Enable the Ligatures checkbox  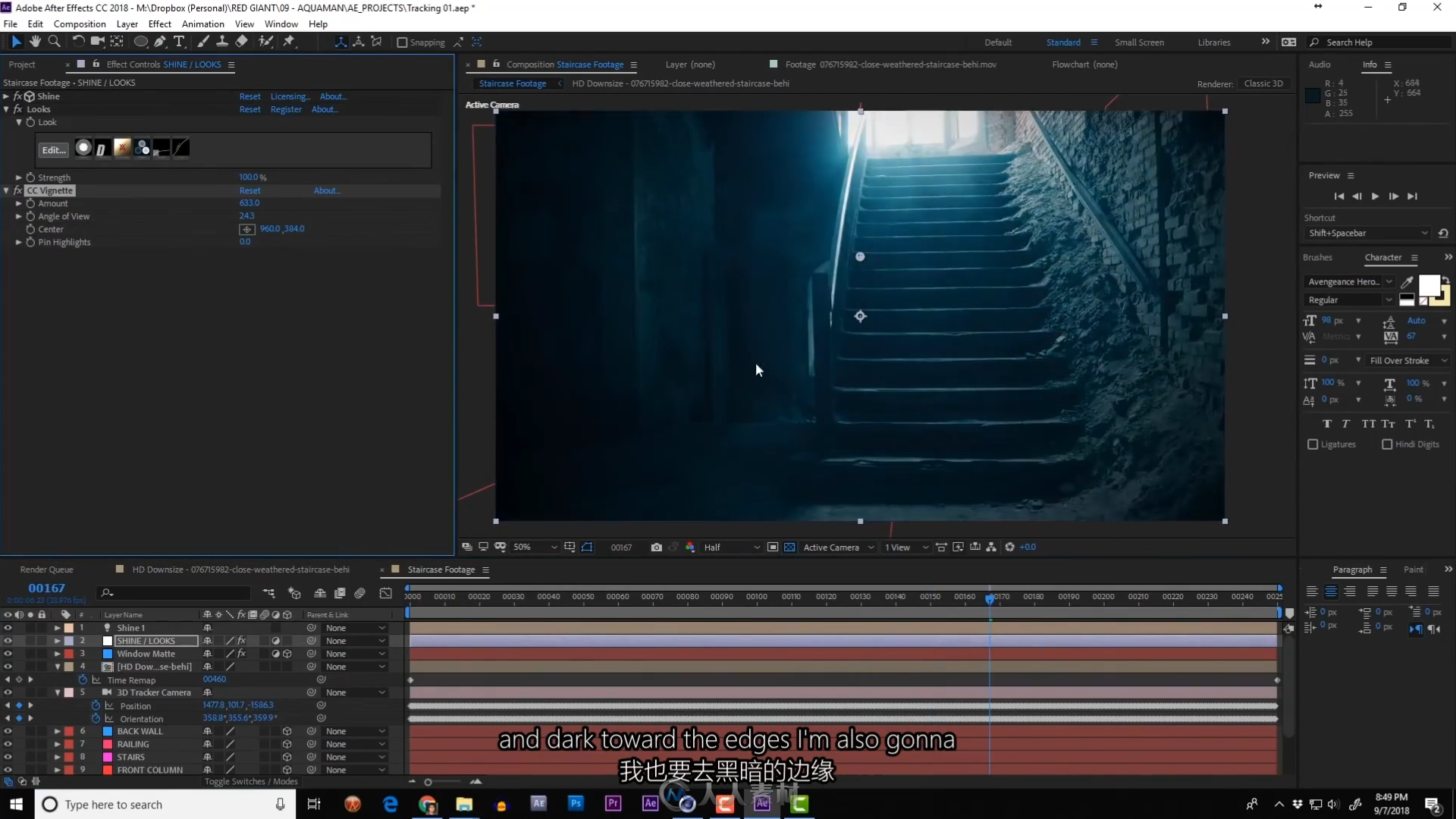1313,444
